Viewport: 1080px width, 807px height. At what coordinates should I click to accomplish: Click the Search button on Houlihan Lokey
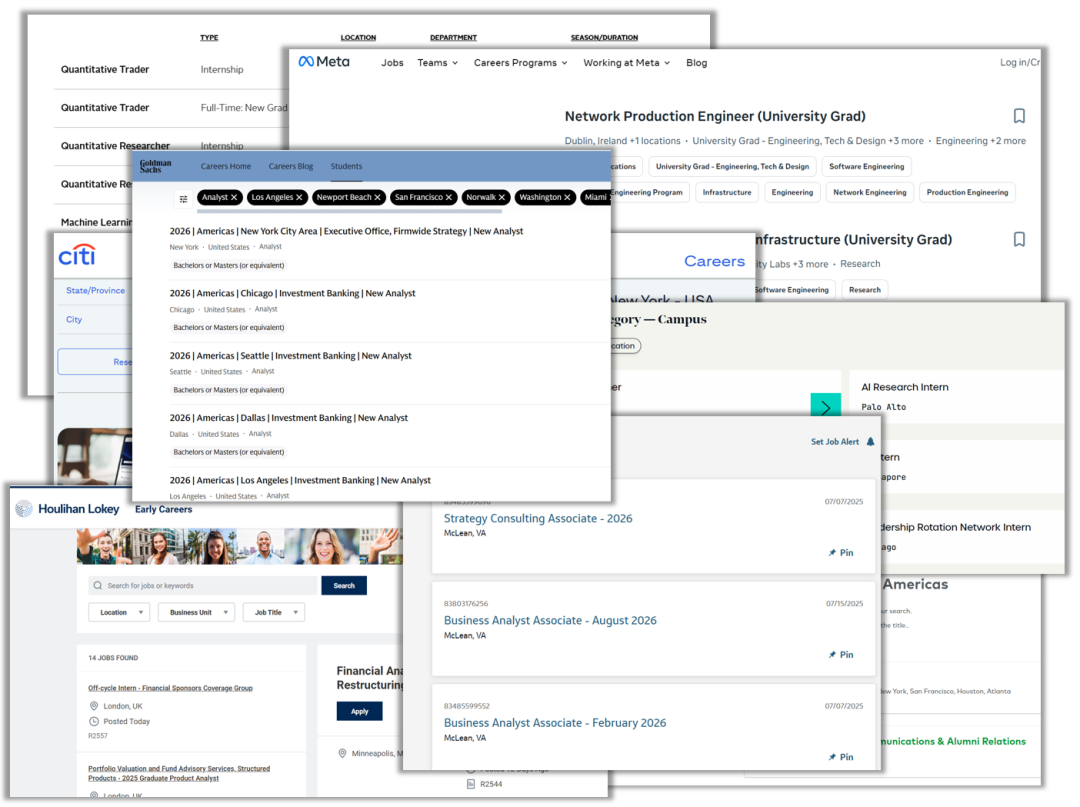click(x=344, y=585)
